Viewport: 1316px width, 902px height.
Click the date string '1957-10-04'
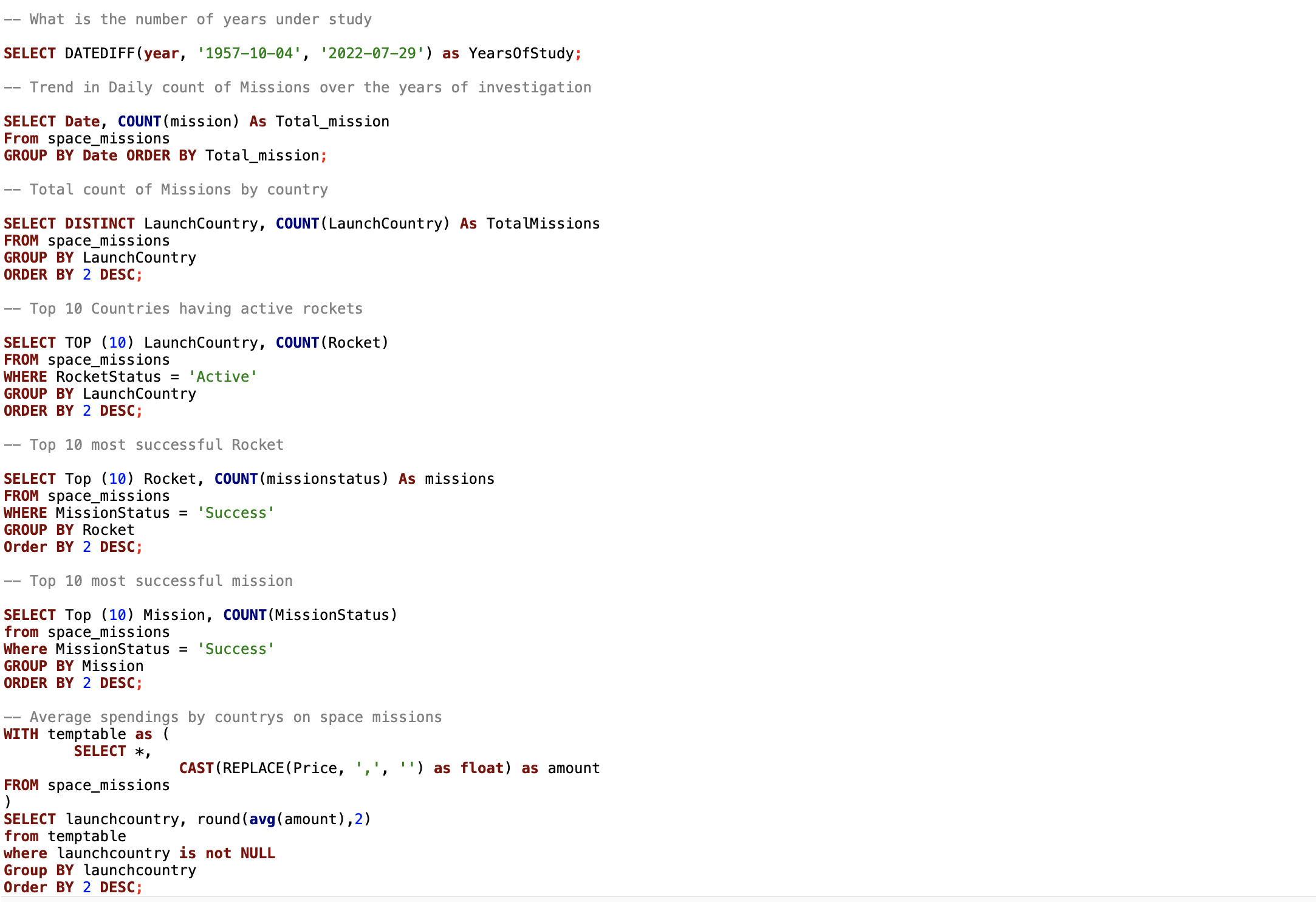click(249, 53)
